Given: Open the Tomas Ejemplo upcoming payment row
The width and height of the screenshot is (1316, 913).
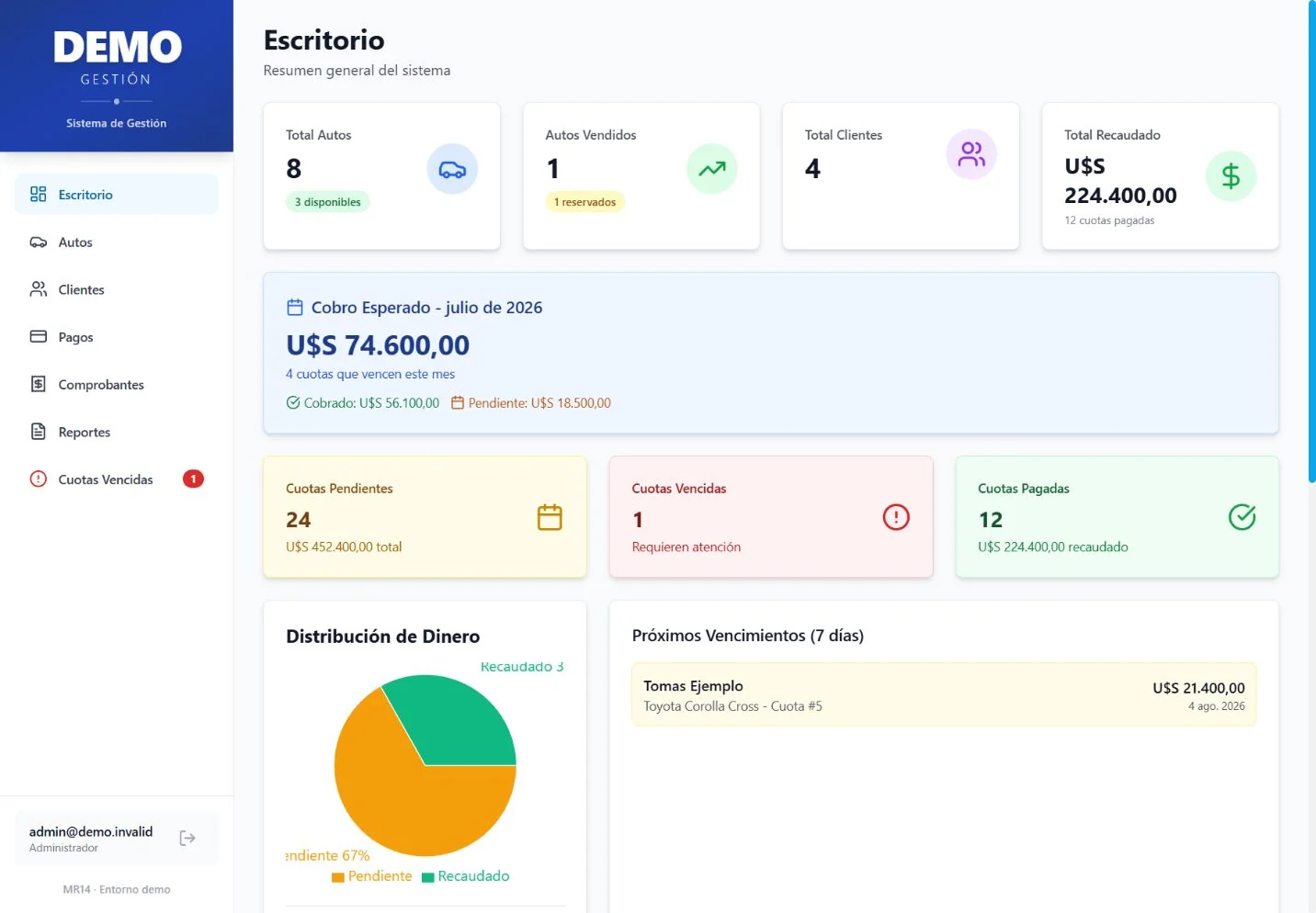Looking at the screenshot, I should tap(944, 695).
